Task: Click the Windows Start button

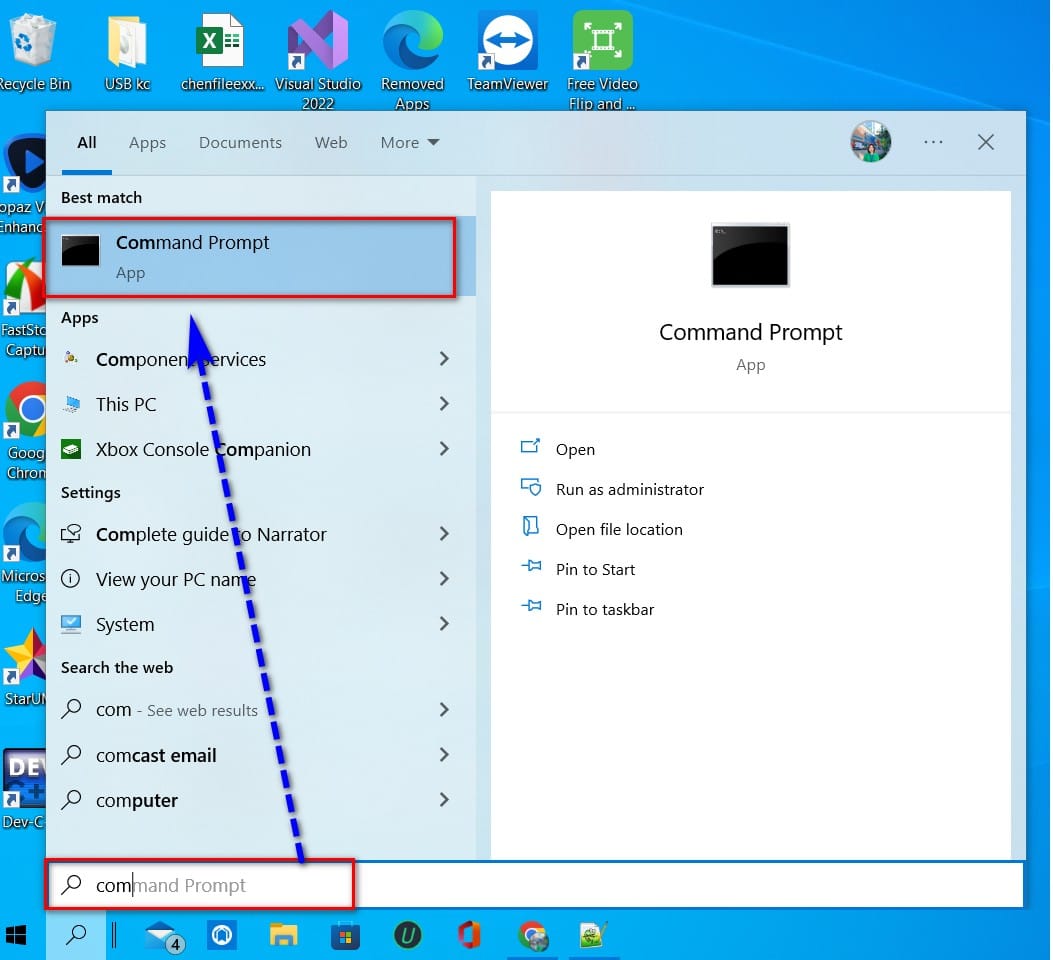Action: (15, 935)
